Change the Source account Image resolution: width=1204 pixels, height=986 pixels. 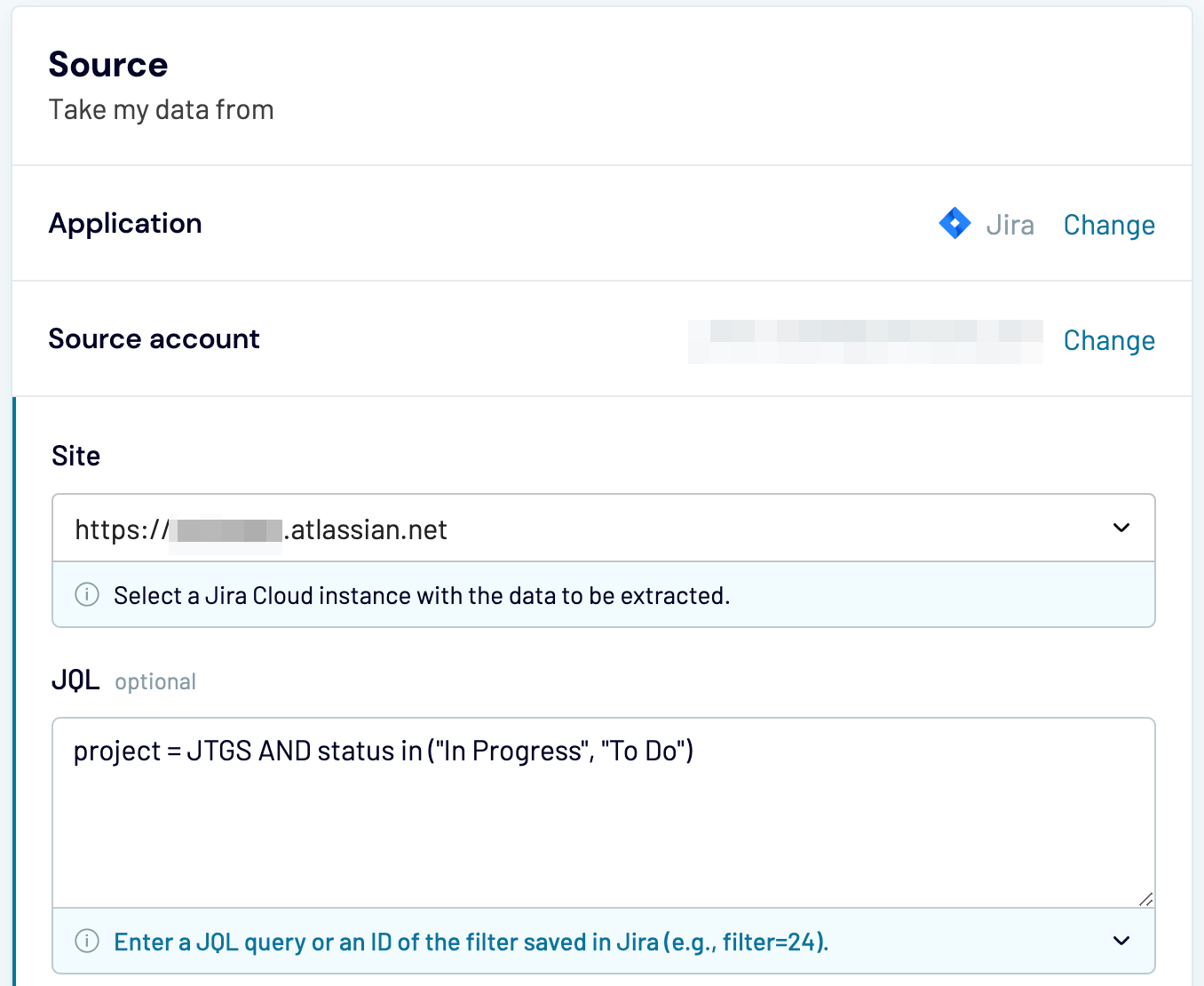tap(1109, 341)
